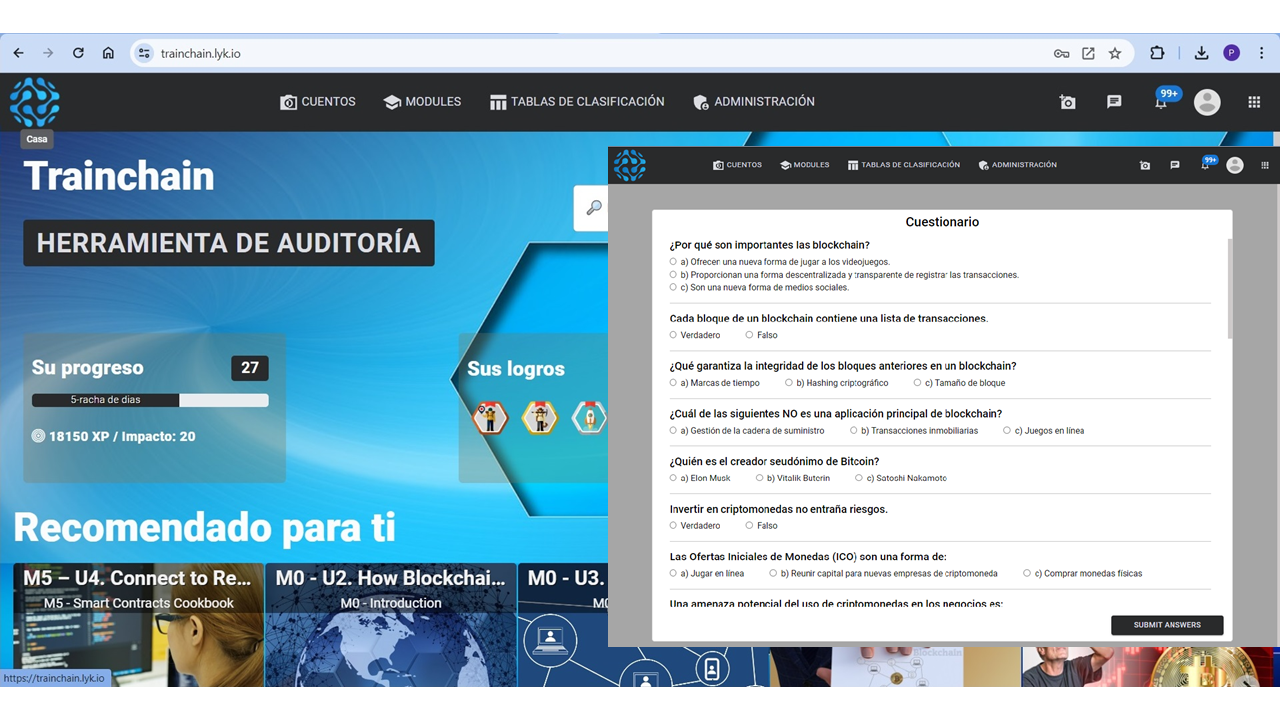Click the 18150 XP / Impacto: 20 text
The image size is (1280, 720).
[x=114, y=436]
